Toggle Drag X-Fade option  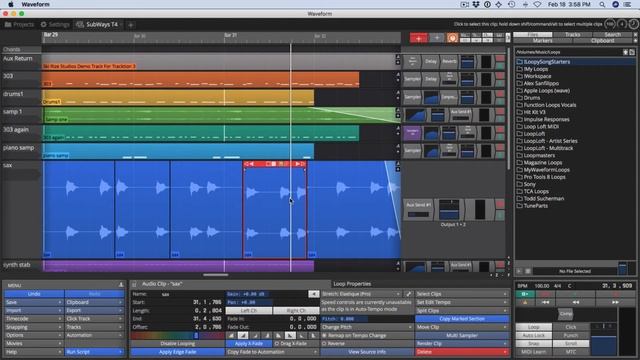tap(296, 344)
